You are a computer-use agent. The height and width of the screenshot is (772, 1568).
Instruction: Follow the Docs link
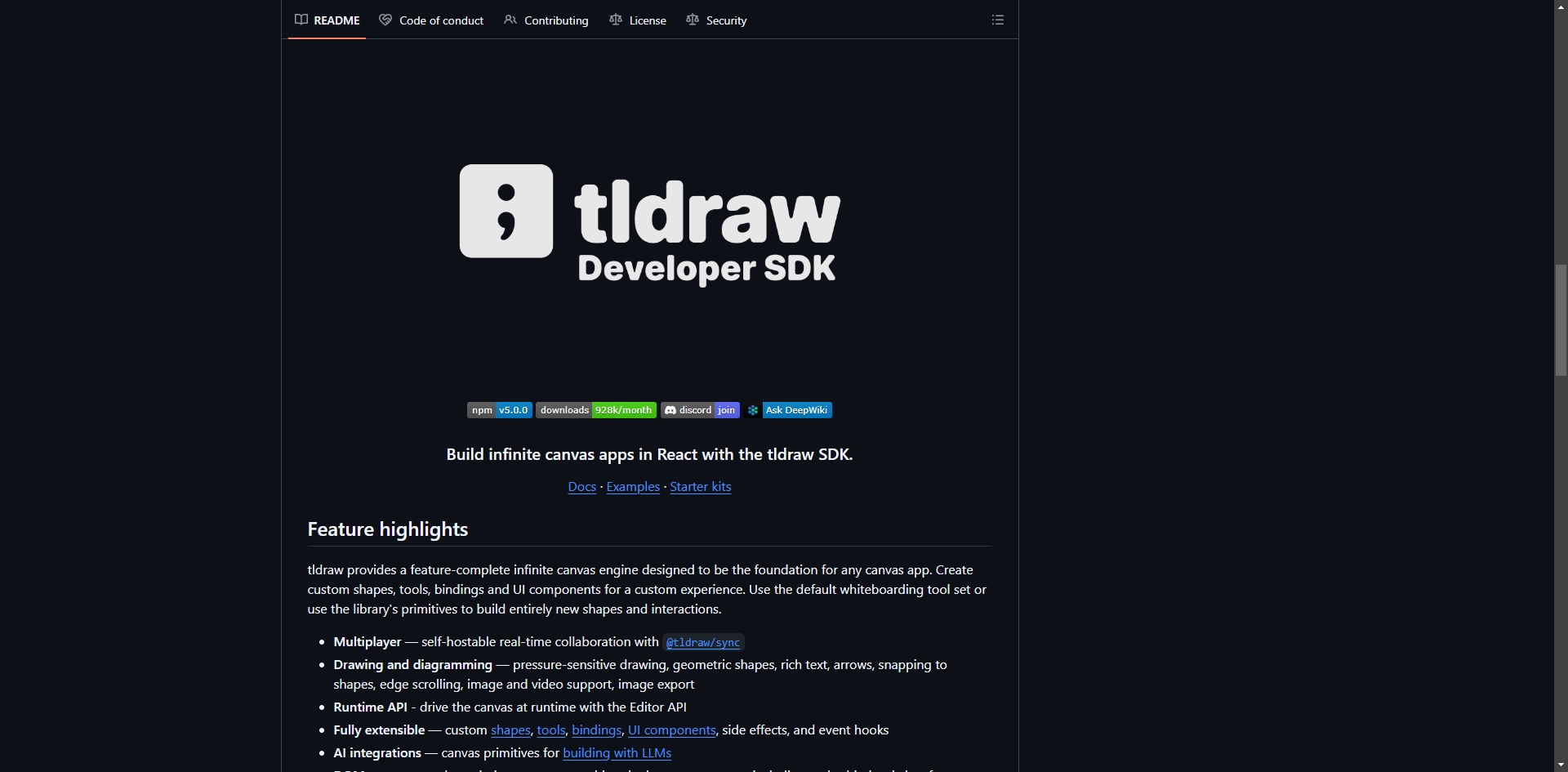click(582, 487)
